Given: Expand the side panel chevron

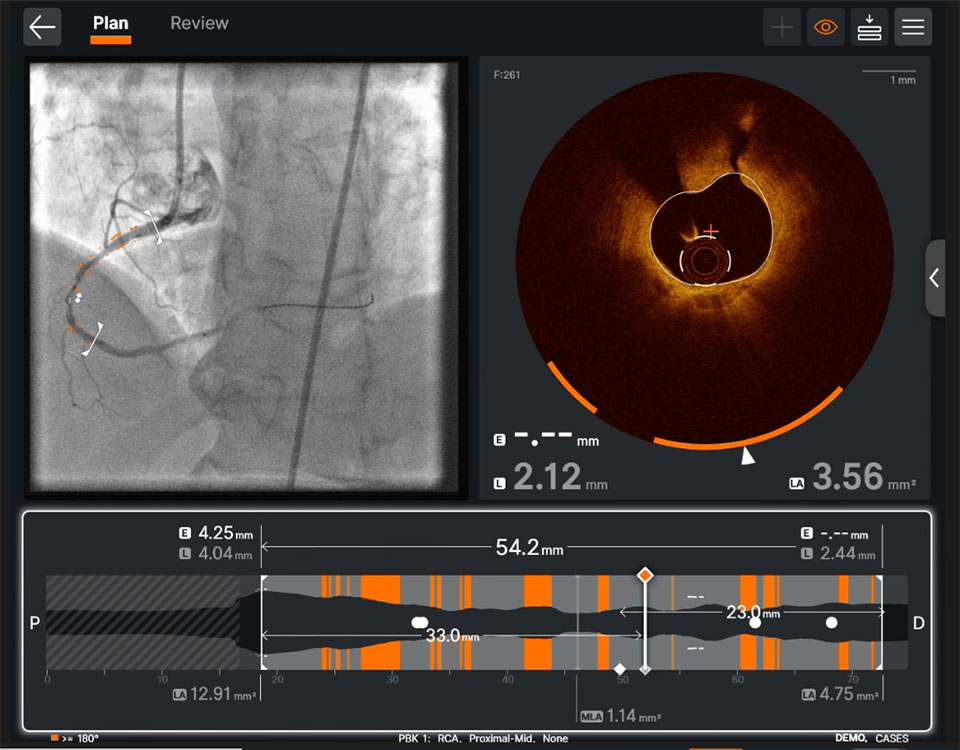Looking at the screenshot, I should 935,278.
